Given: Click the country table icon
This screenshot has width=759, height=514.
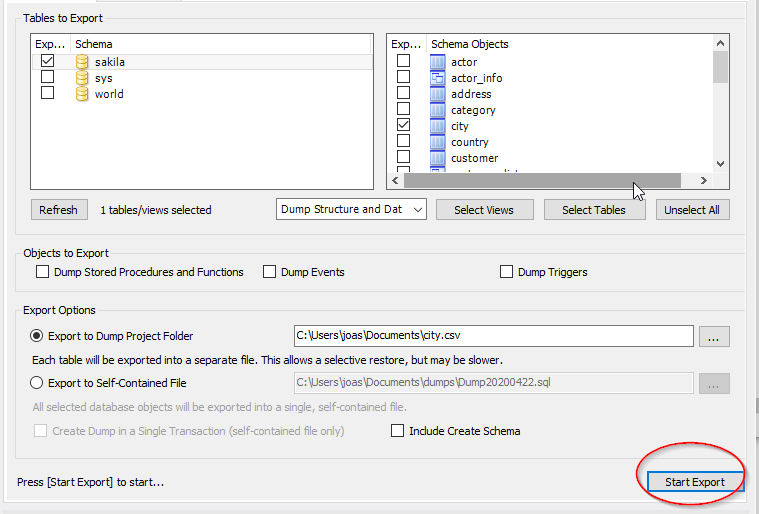Looking at the screenshot, I should [x=437, y=142].
